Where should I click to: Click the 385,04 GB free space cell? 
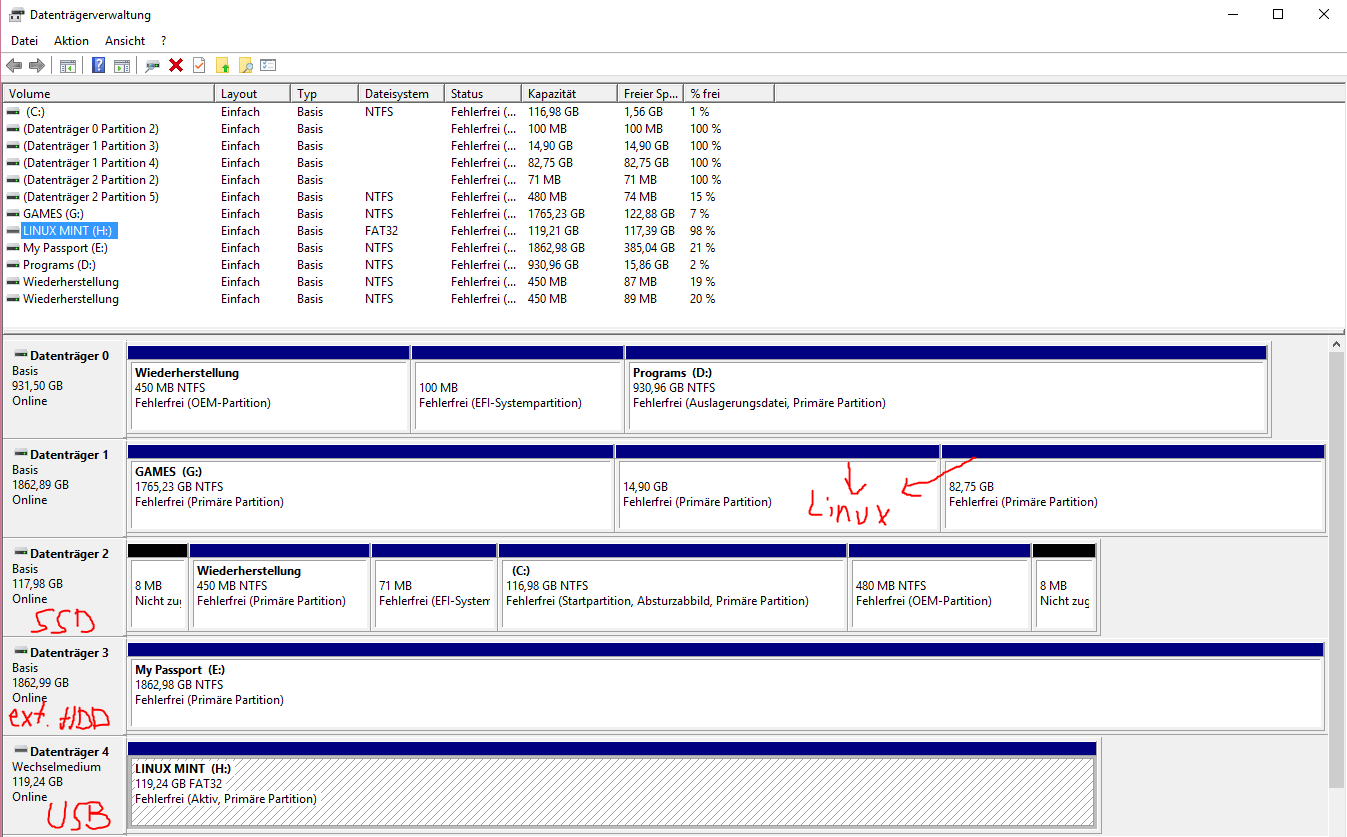[x=649, y=248]
